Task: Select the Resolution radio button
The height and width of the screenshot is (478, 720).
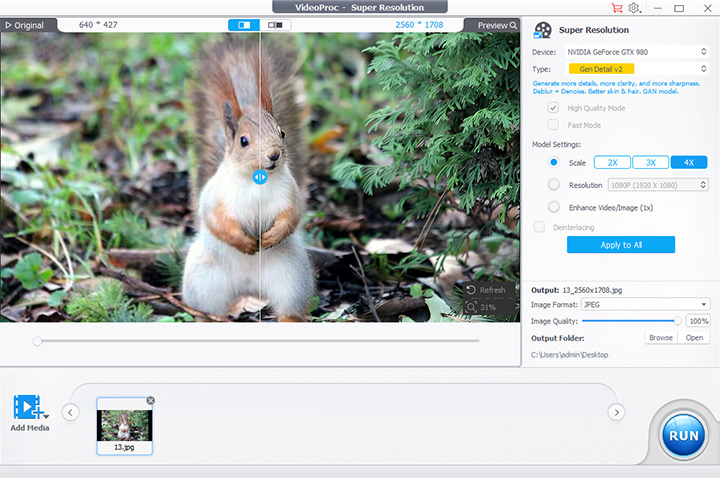Action: [554, 185]
